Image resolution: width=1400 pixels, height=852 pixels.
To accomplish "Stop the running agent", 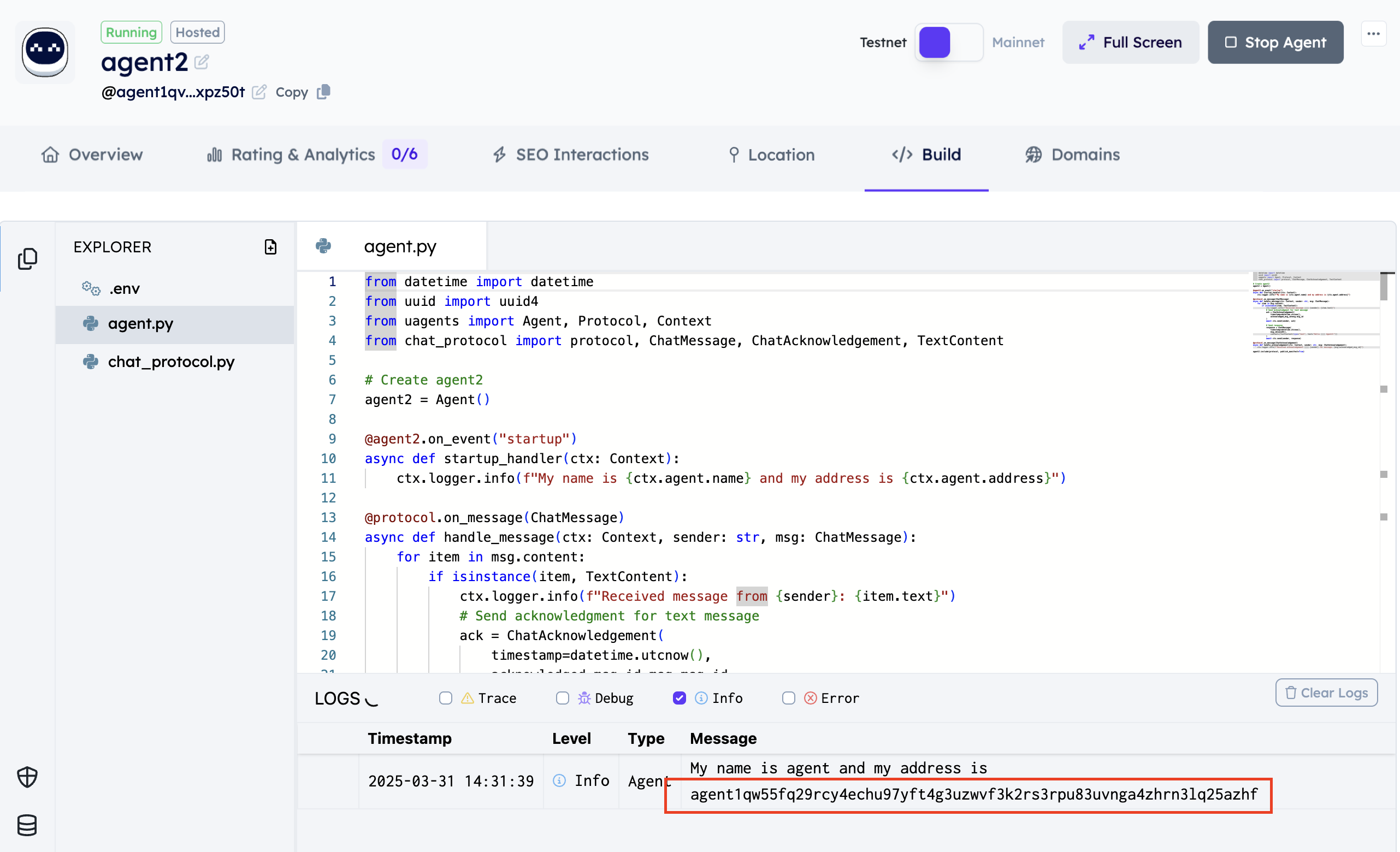I will (1275, 42).
